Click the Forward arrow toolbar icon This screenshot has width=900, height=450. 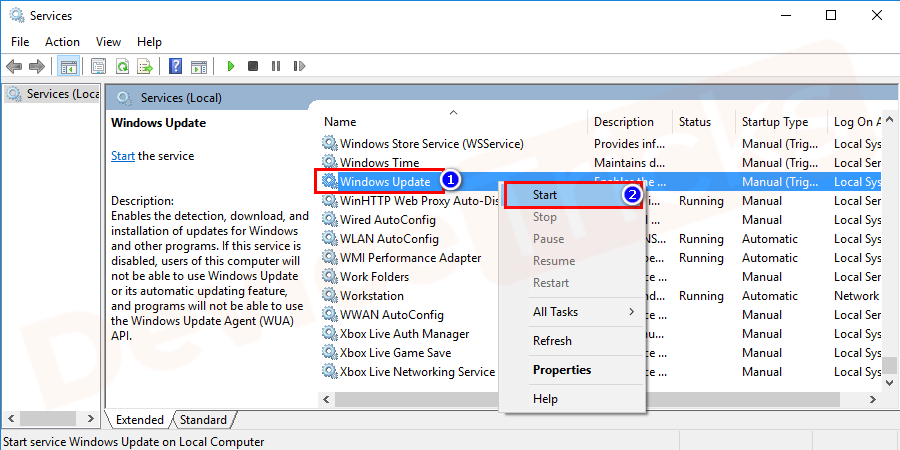[x=37, y=67]
